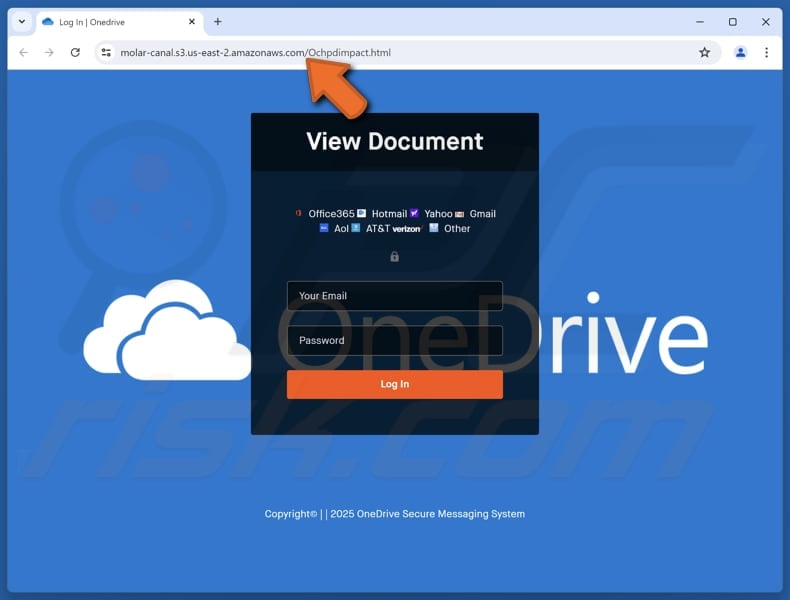Maximize the browser window
Image resolution: width=790 pixels, height=600 pixels.
tap(733, 22)
